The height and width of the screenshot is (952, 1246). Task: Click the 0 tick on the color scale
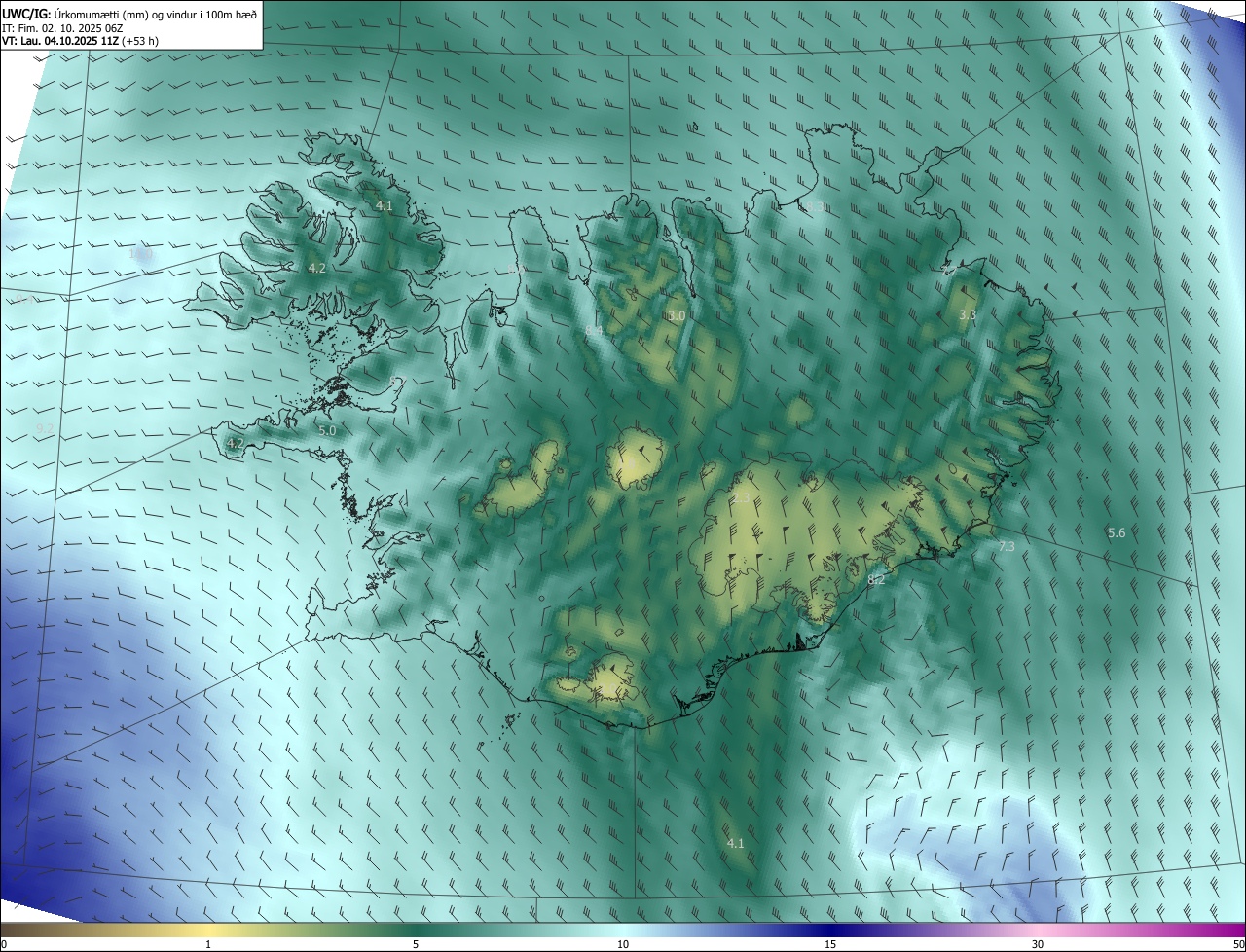[x=3, y=944]
